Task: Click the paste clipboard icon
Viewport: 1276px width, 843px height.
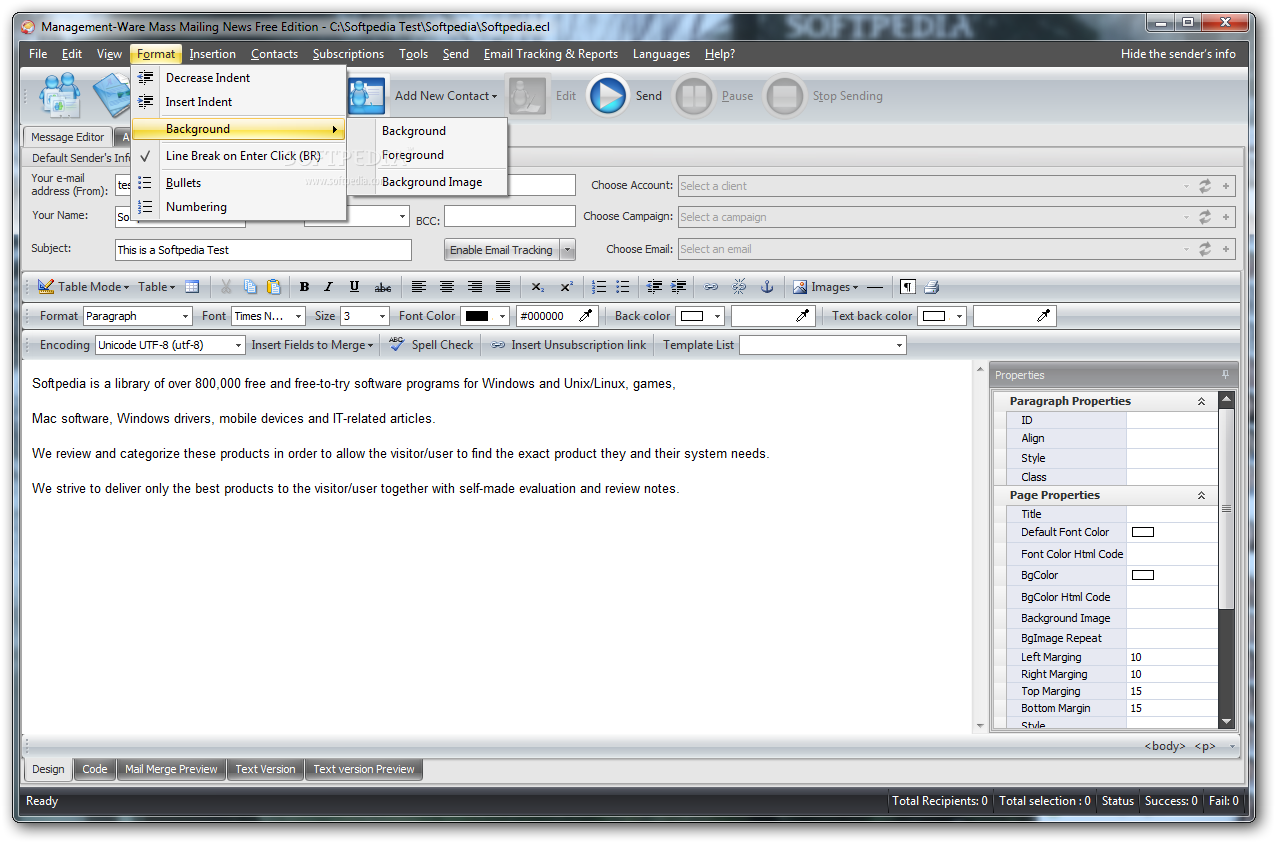Action: (x=274, y=287)
